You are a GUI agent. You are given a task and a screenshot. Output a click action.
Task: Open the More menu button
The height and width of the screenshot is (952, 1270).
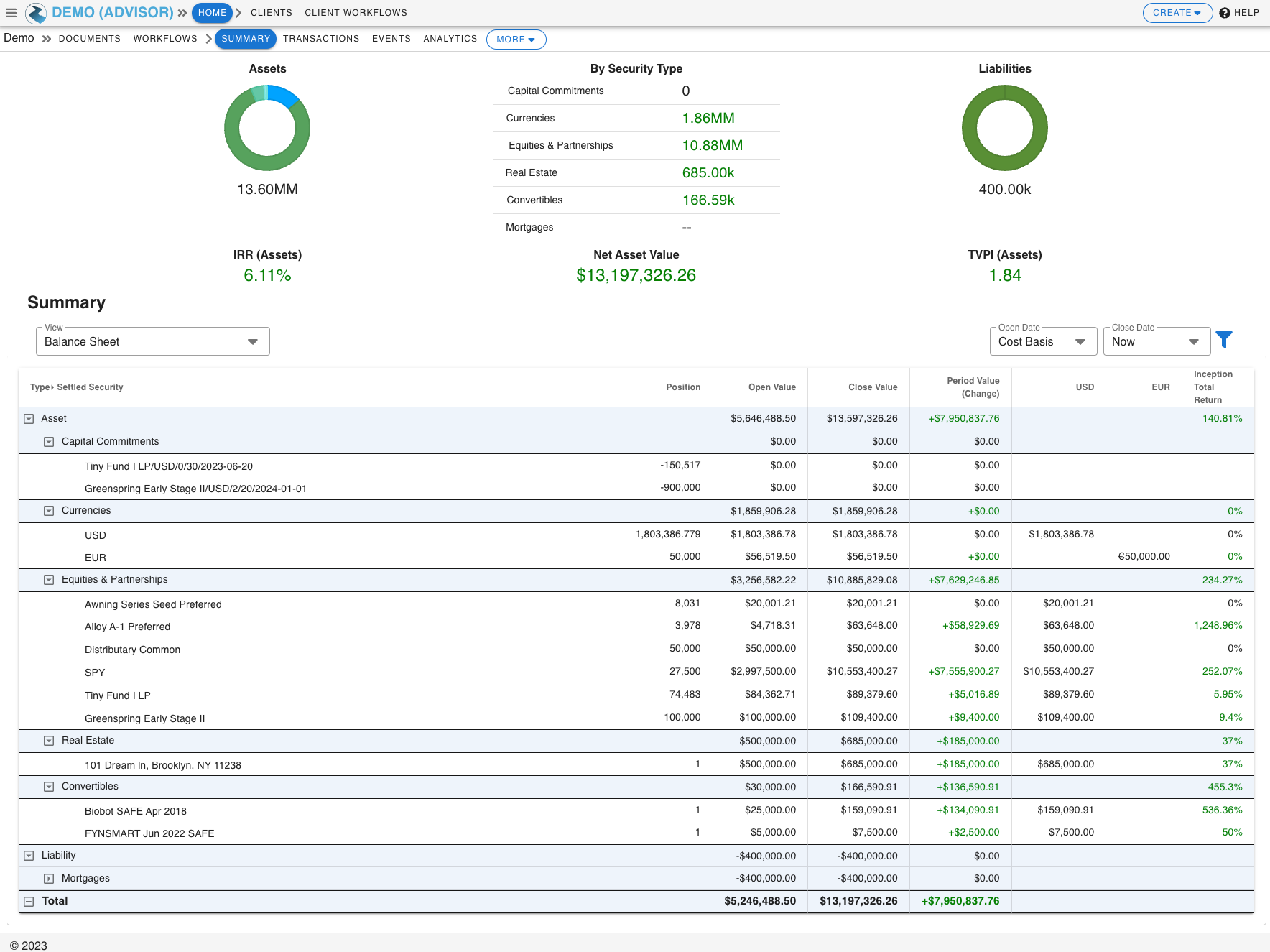tap(516, 40)
